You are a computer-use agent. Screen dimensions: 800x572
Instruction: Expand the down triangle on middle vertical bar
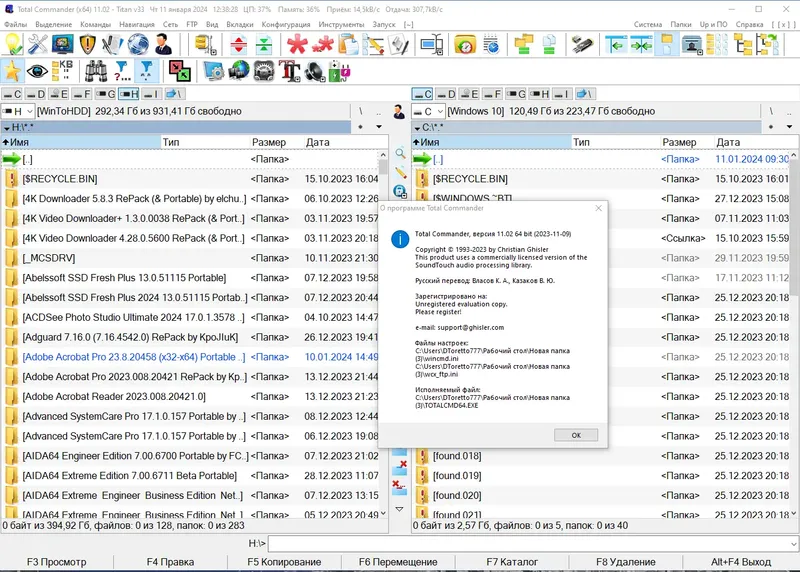399,509
